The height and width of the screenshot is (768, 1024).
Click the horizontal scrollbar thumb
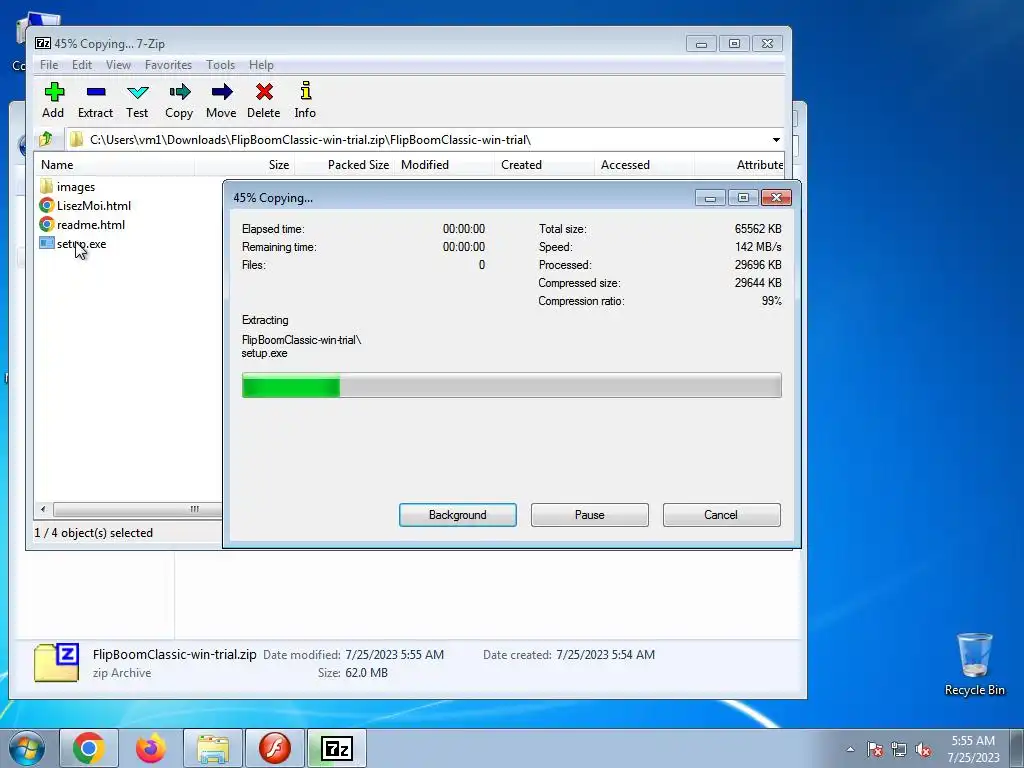tap(137, 509)
